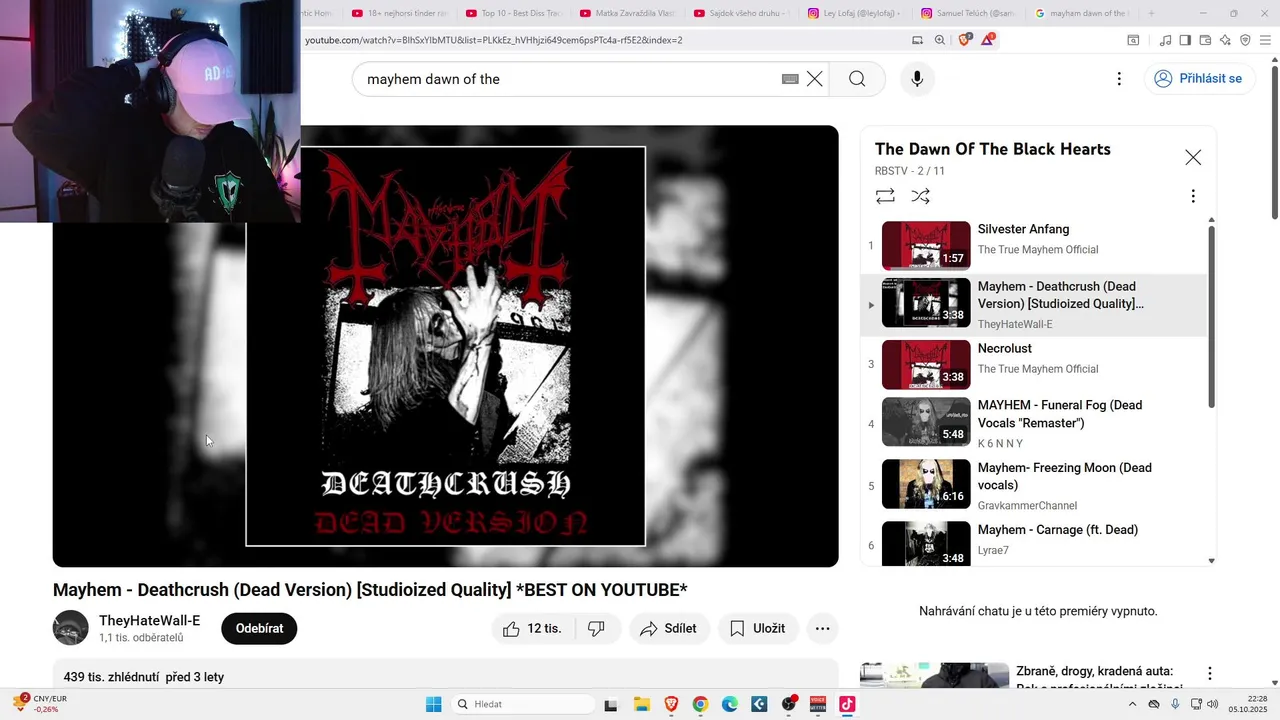This screenshot has width=1280, height=720.
Task: Open Brave browser from the taskbar
Action: 671,704
